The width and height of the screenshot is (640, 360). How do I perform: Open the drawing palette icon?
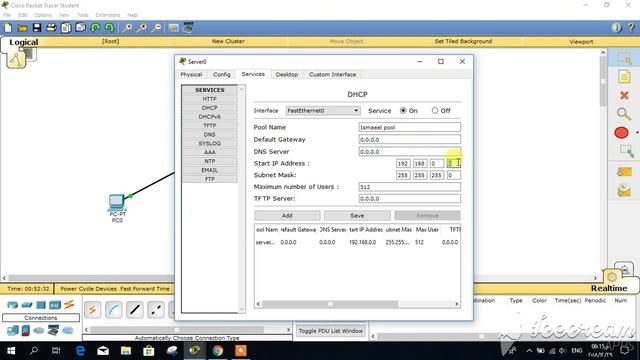tap(173, 28)
